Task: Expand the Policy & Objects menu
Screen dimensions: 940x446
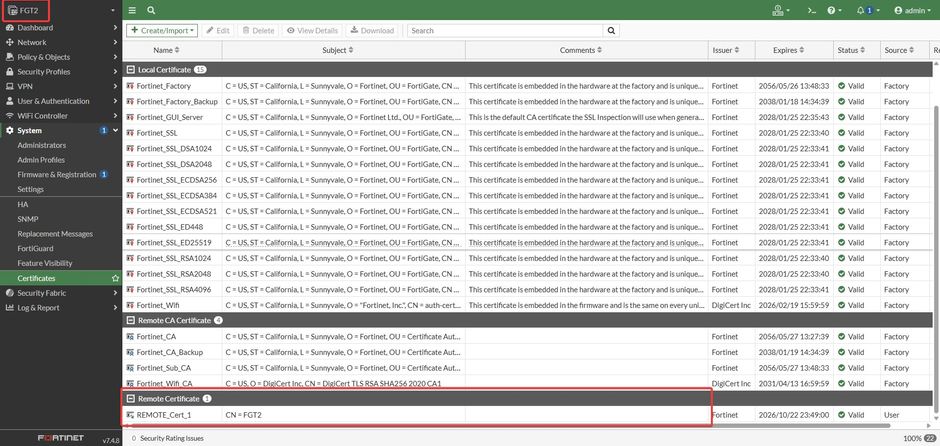Action: coord(61,57)
